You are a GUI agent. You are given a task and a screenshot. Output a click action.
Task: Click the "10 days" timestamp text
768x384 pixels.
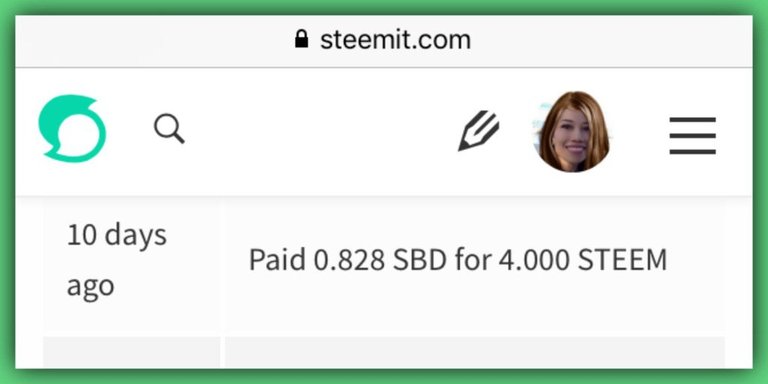tap(117, 235)
